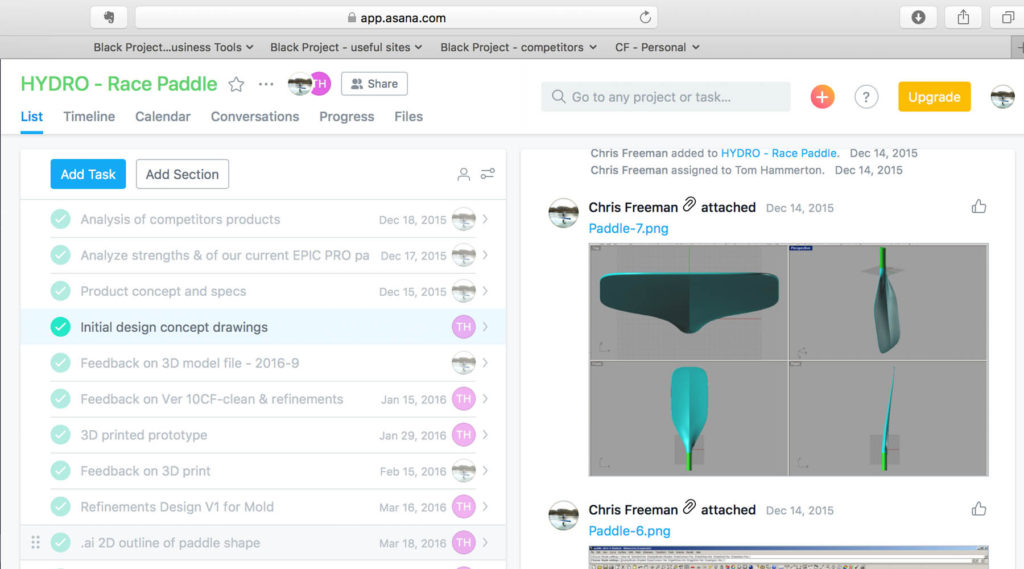Open Black Project...usiness Tools bookmarks folder
Screen dimensions: 1024x569
[x=173, y=47]
